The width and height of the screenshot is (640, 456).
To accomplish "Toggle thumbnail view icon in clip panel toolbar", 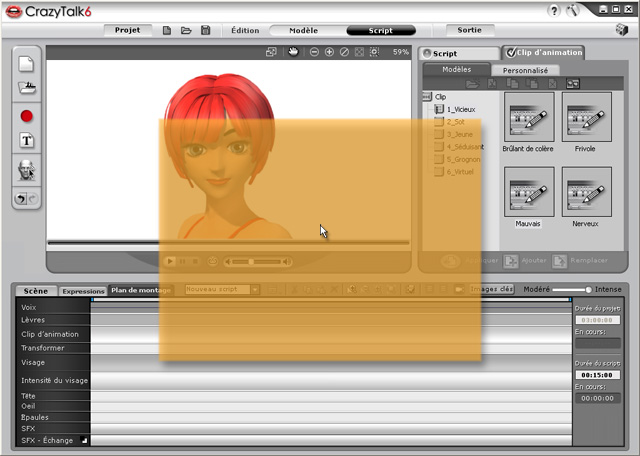I will coord(573,84).
